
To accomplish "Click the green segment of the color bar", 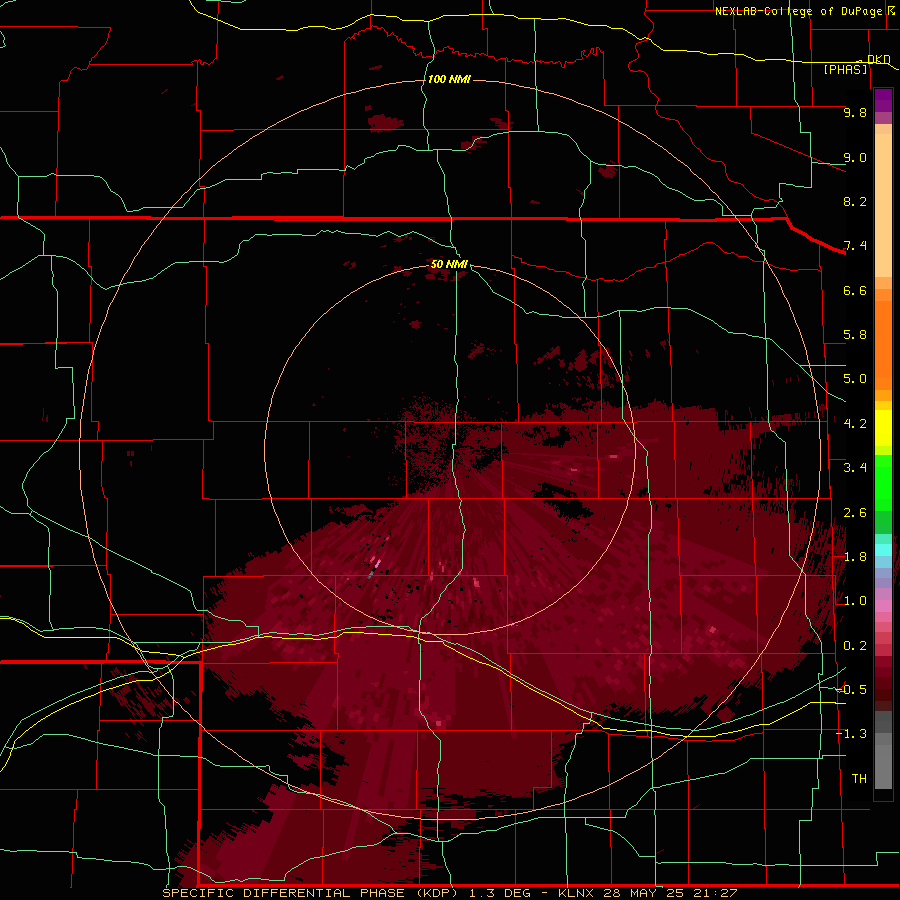I will tap(883, 494).
